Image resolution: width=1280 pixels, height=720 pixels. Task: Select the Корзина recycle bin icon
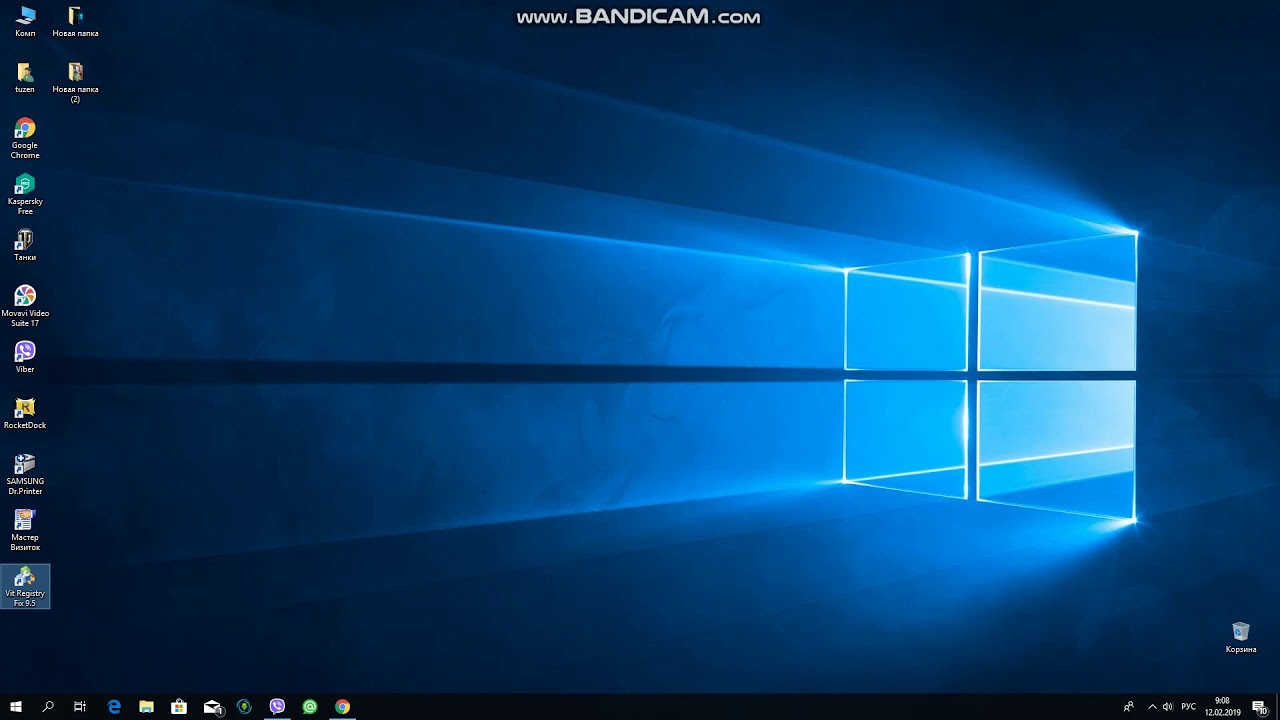tap(1241, 638)
